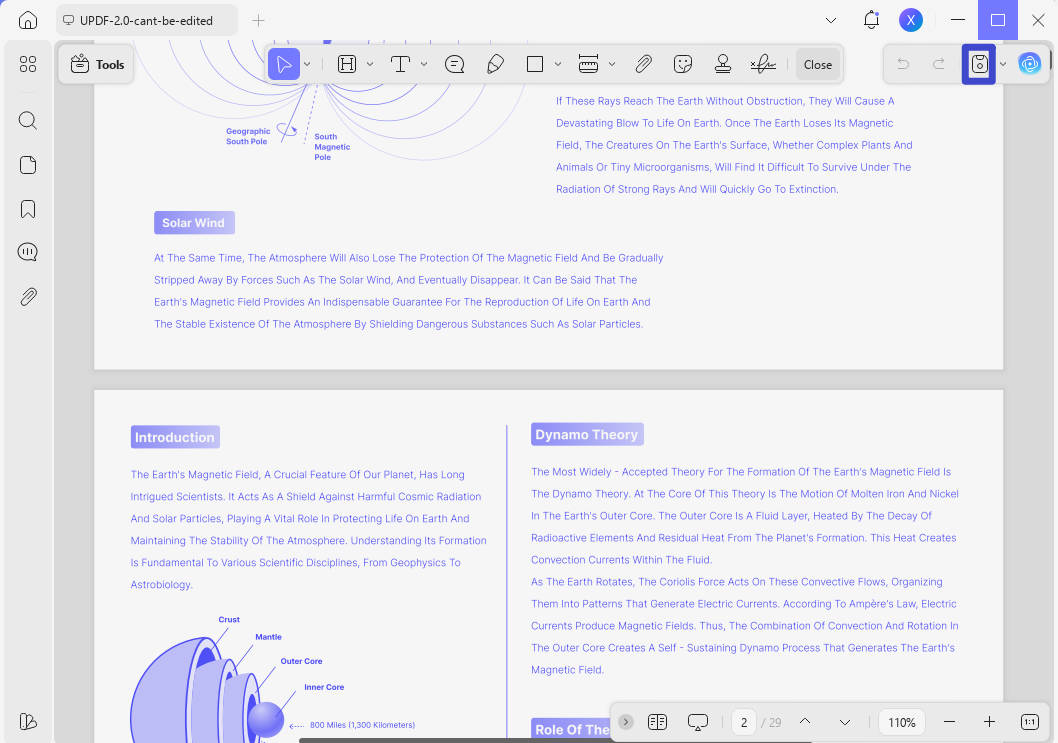Open the signature tool
1058x743 pixels.
[763, 65]
